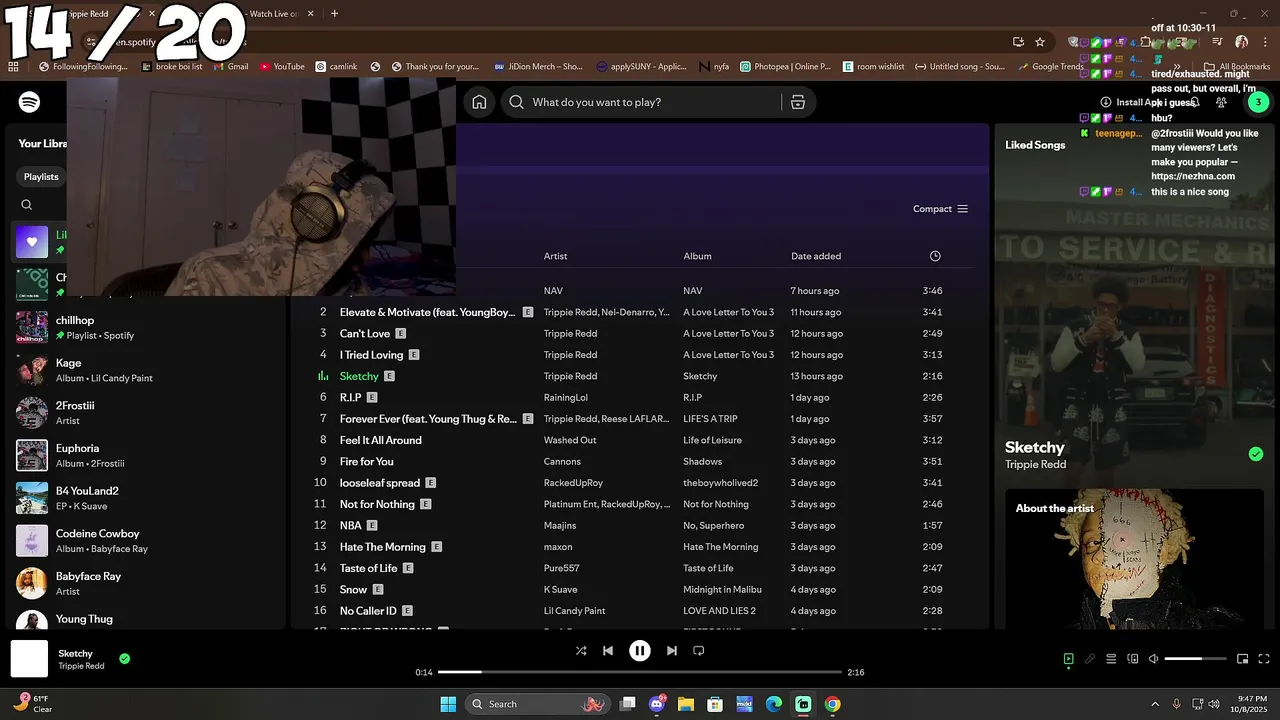This screenshot has width=1280, height=720.
Task: Show hidden system tray icons
Action: point(1155,704)
